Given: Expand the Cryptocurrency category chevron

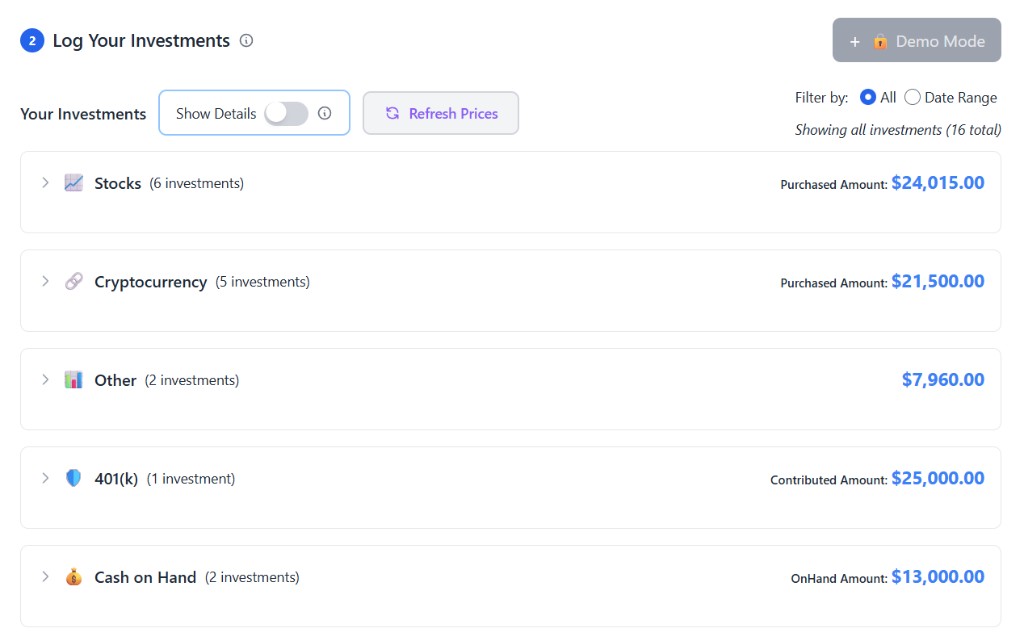Looking at the screenshot, I should pos(45,282).
